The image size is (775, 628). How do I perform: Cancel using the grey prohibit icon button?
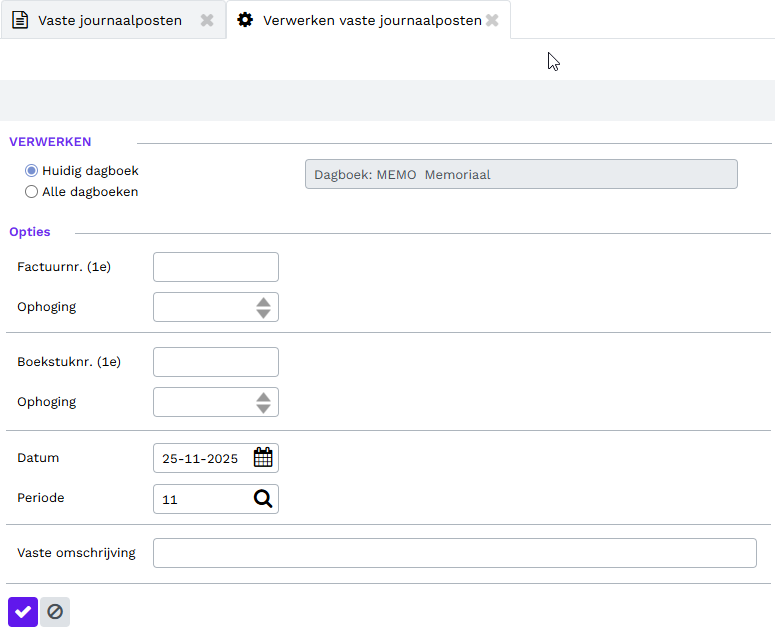pos(55,612)
